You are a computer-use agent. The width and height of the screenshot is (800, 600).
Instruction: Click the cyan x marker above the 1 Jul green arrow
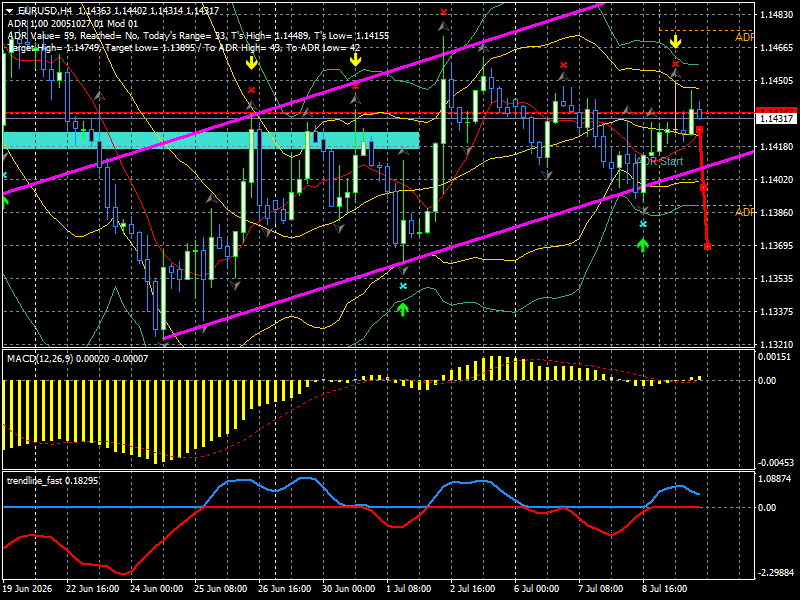[403, 286]
